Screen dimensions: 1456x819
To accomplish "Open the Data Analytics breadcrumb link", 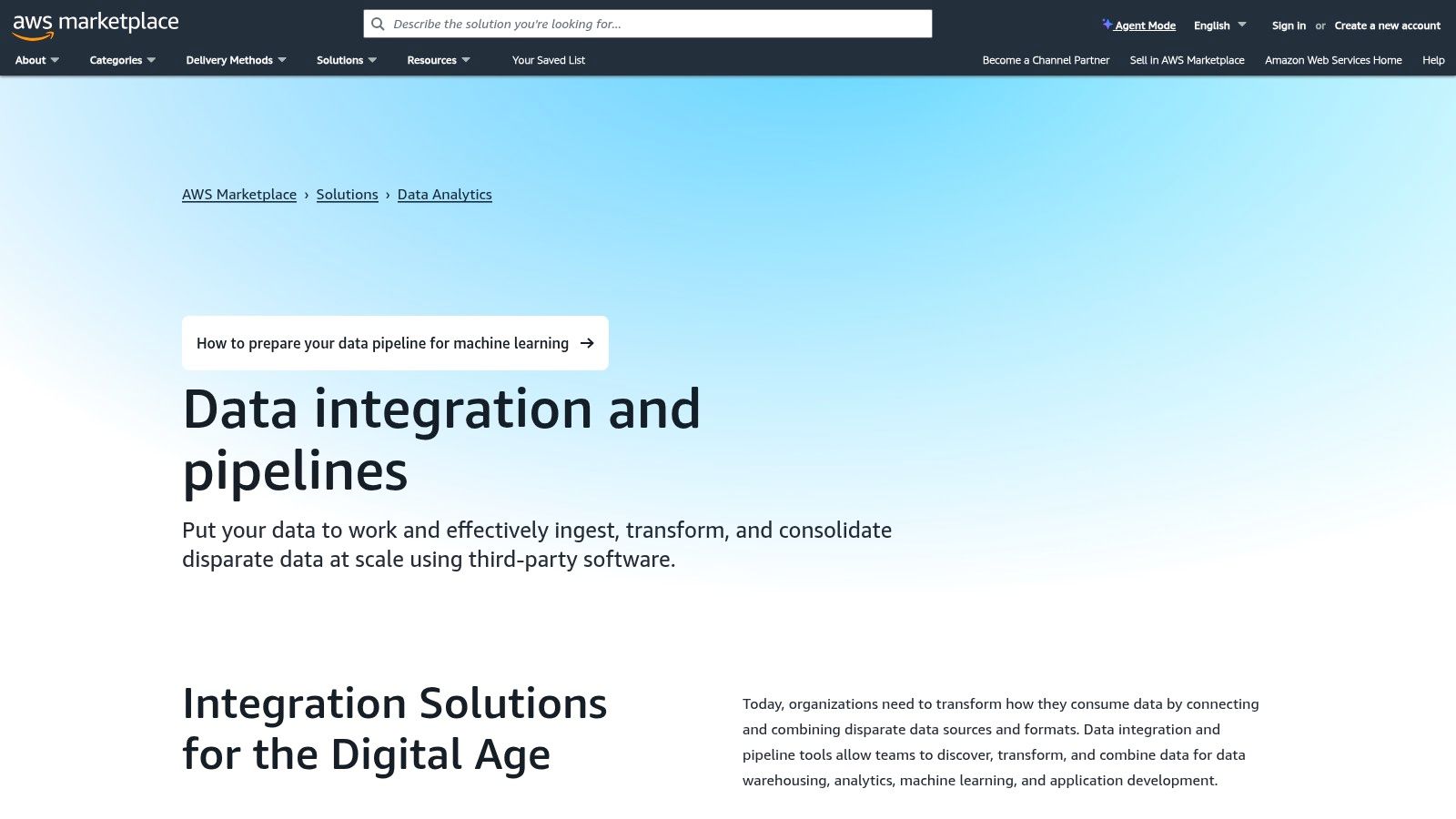I will (x=444, y=194).
